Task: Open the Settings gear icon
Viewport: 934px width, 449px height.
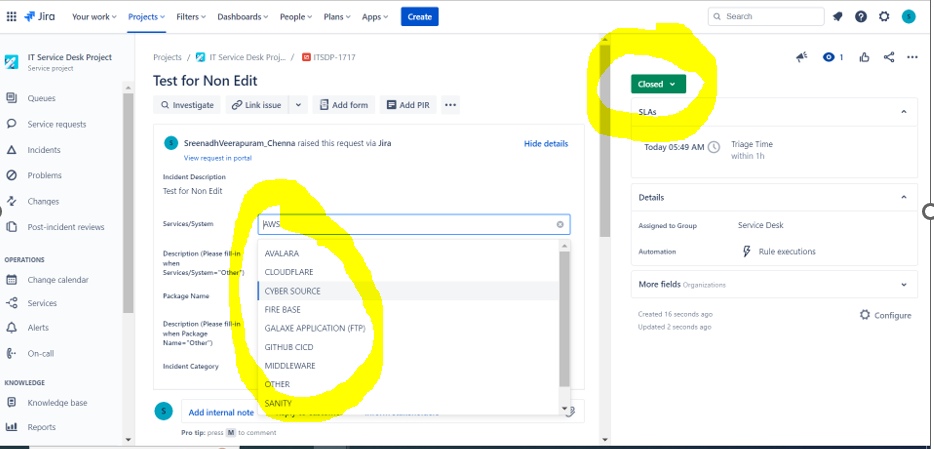Action: pyautogui.click(x=885, y=17)
